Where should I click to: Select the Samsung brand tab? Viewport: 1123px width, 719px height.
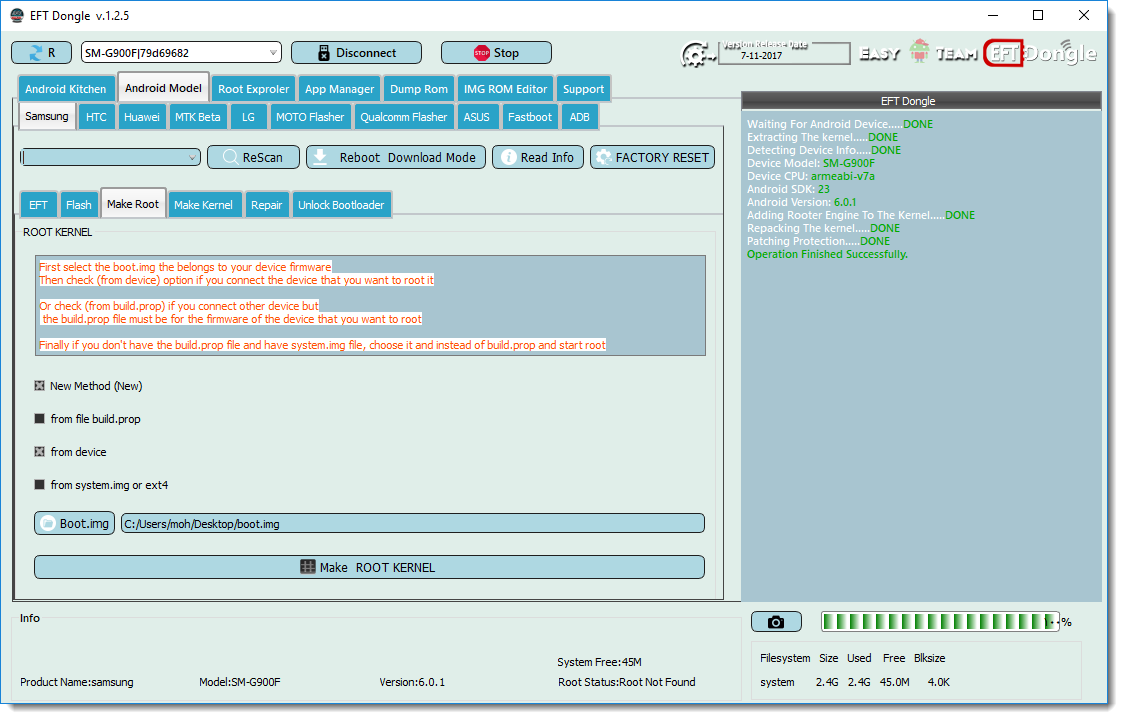47,116
